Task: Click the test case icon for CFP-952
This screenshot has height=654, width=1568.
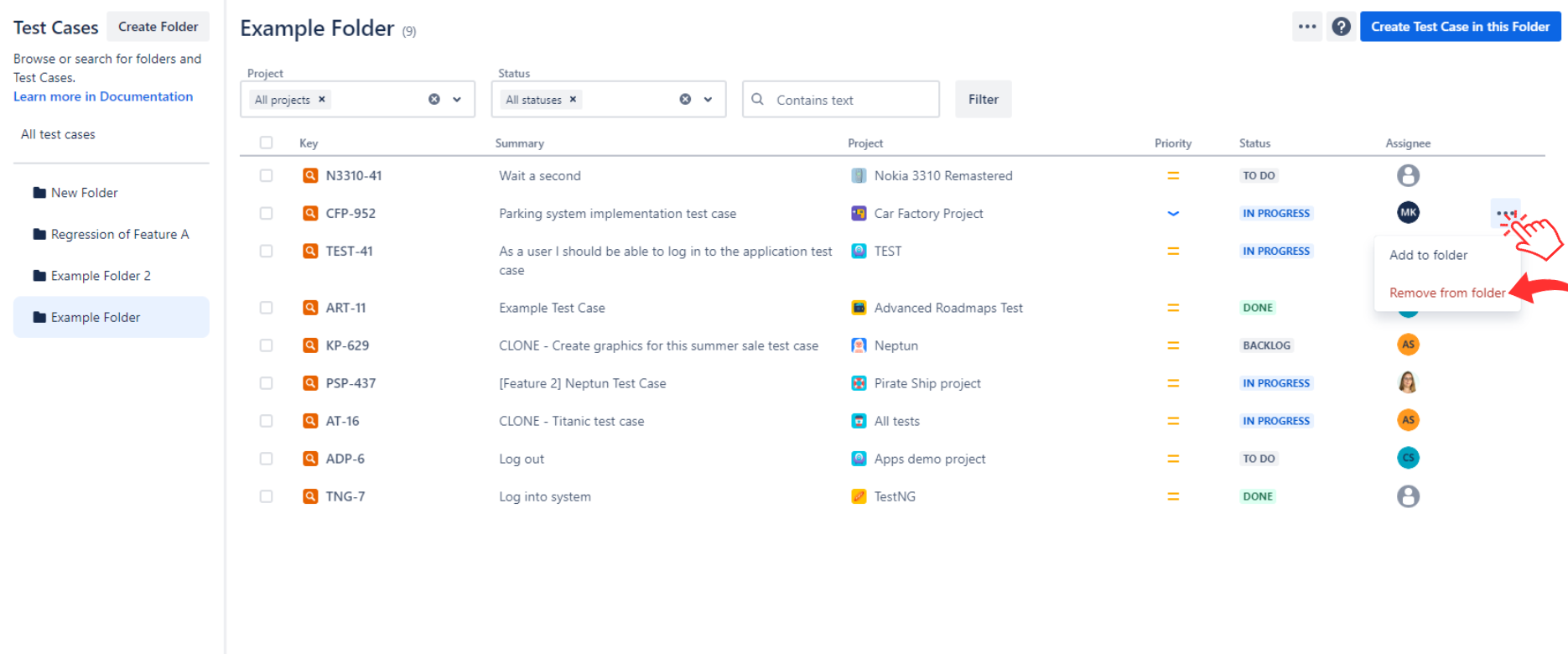Action: point(310,213)
